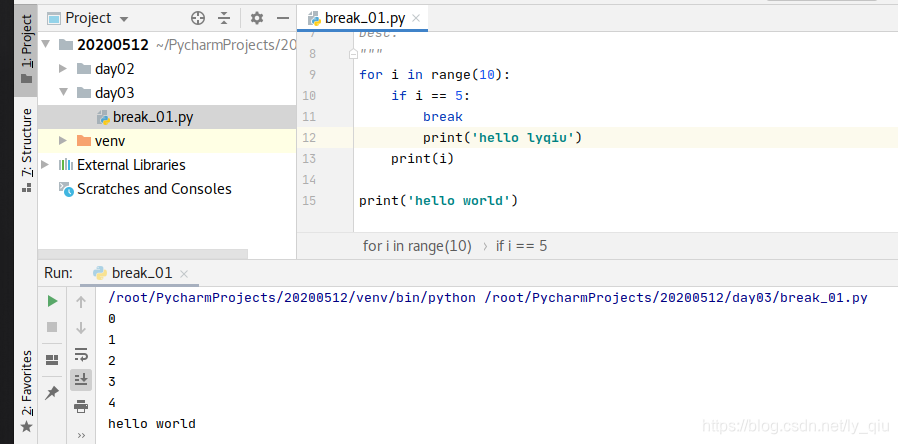Close the break_01.py editor tab

pyautogui.click(x=416, y=18)
